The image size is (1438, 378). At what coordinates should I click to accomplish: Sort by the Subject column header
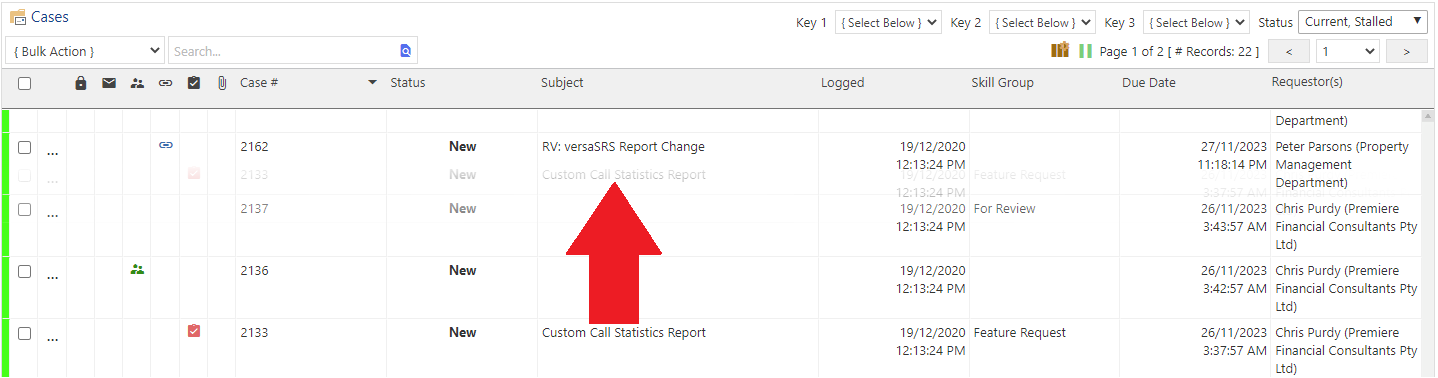click(x=562, y=83)
